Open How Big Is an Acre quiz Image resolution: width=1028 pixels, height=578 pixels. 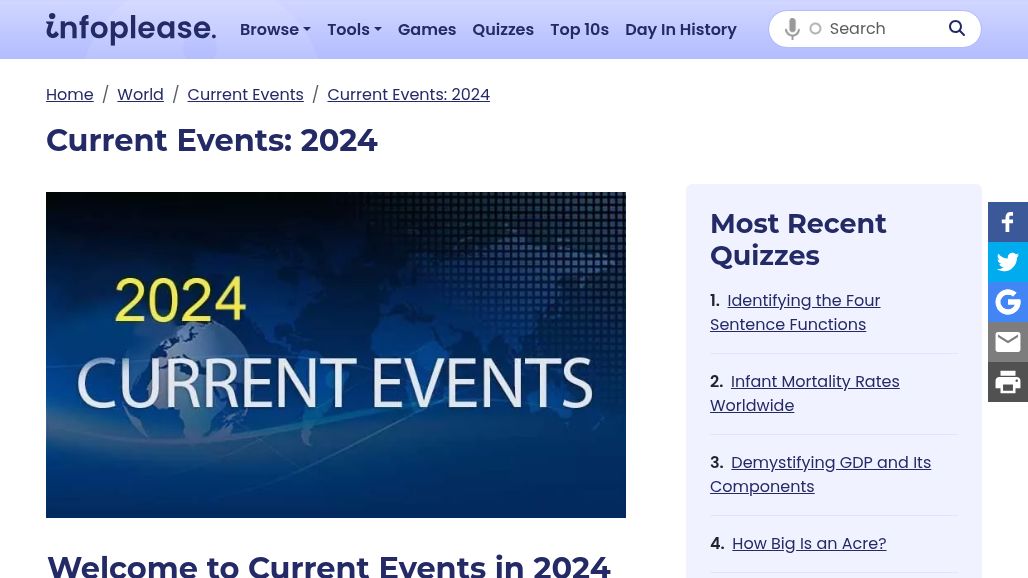(809, 543)
